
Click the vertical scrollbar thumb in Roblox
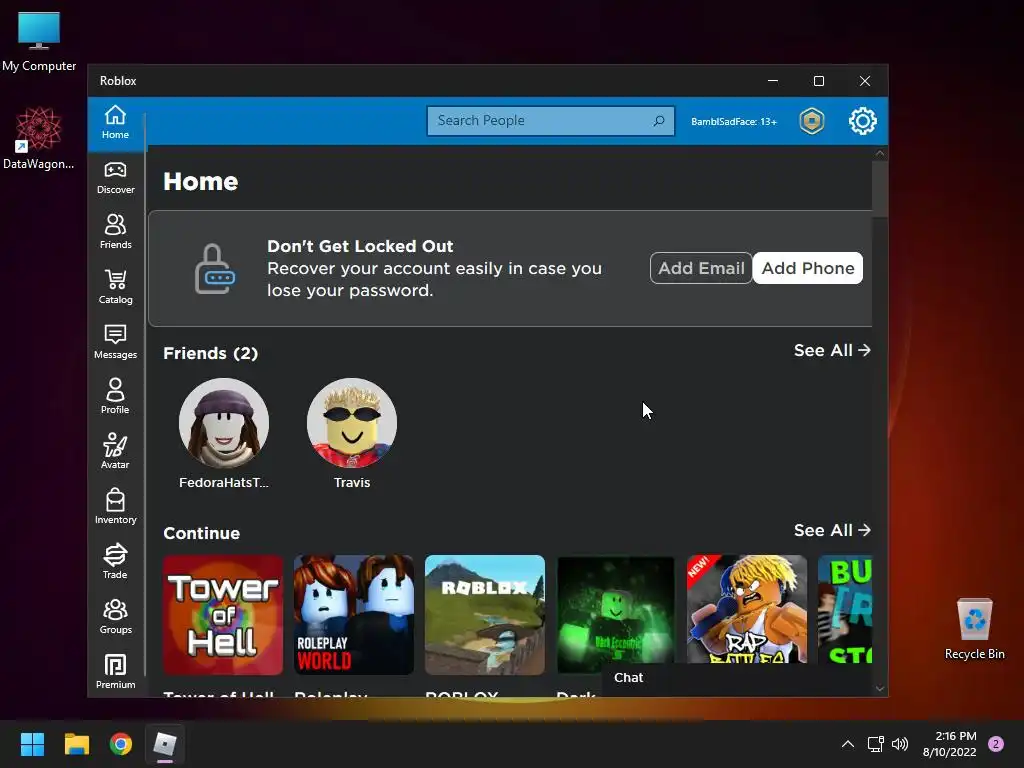pyautogui.click(x=880, y=189)
